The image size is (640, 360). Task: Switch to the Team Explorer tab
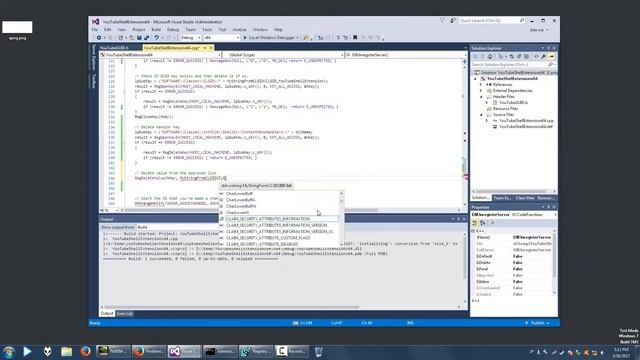(x=502, y=198)
